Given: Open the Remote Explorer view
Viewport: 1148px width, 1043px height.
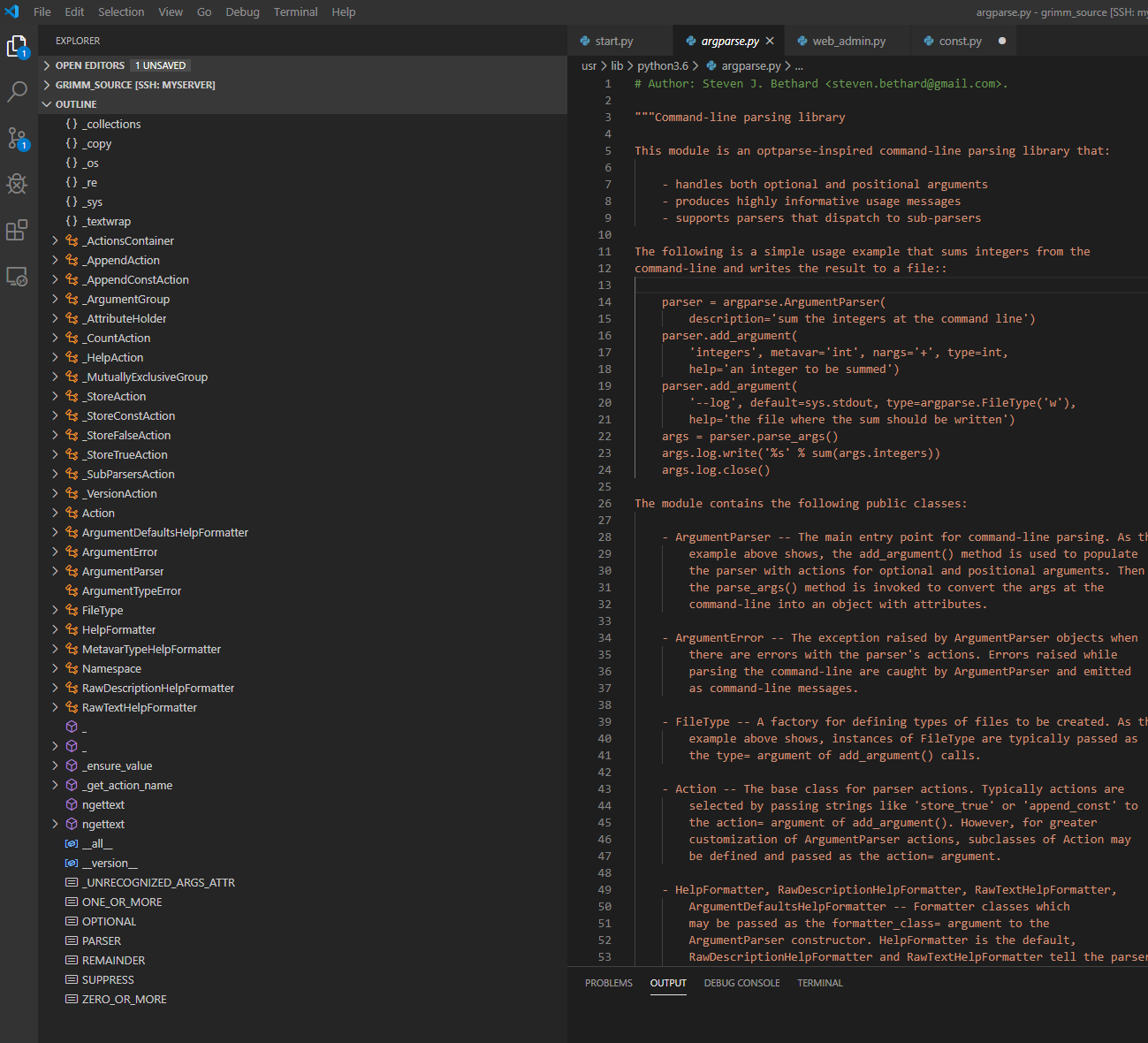Looking at the screenshot, I should click(18, 276).
